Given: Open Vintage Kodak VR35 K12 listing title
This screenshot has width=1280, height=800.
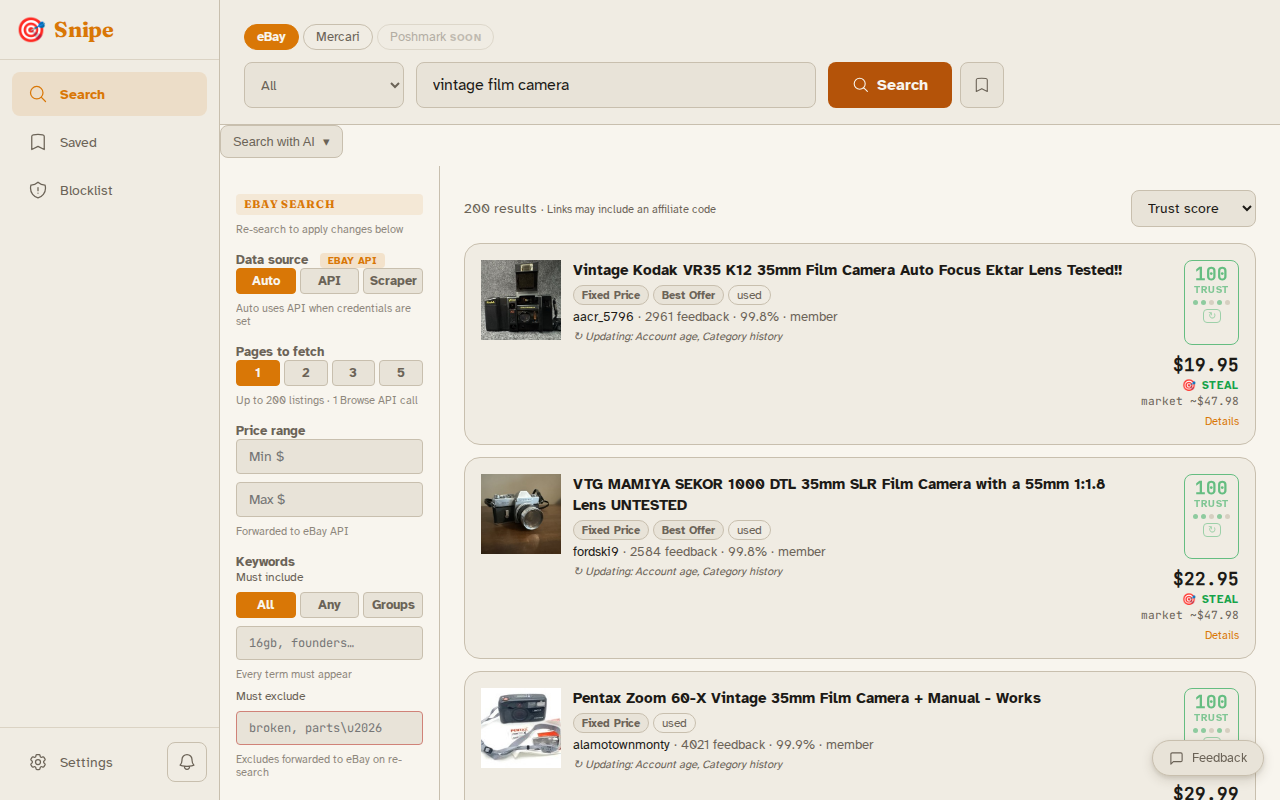Looking at the screenshot, I should 847,270.
